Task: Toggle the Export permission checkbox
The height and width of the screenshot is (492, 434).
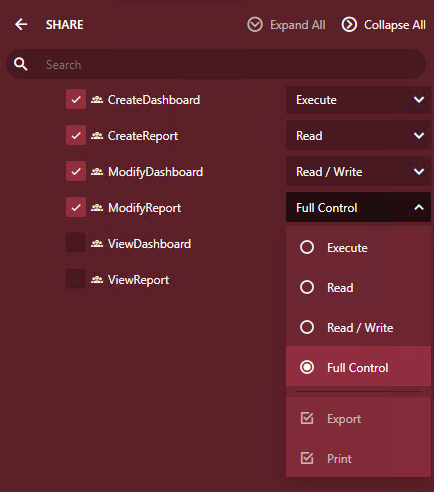Action: (307, 418)
